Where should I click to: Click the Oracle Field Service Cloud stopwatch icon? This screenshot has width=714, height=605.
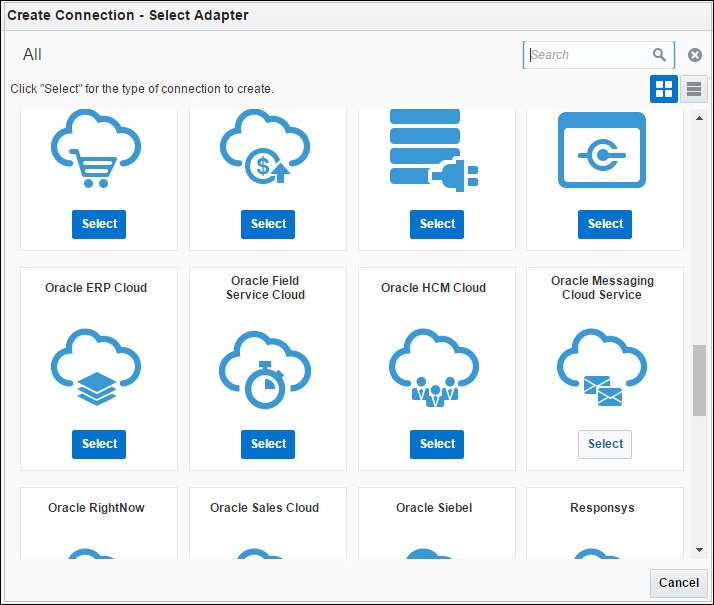[265, 370]
